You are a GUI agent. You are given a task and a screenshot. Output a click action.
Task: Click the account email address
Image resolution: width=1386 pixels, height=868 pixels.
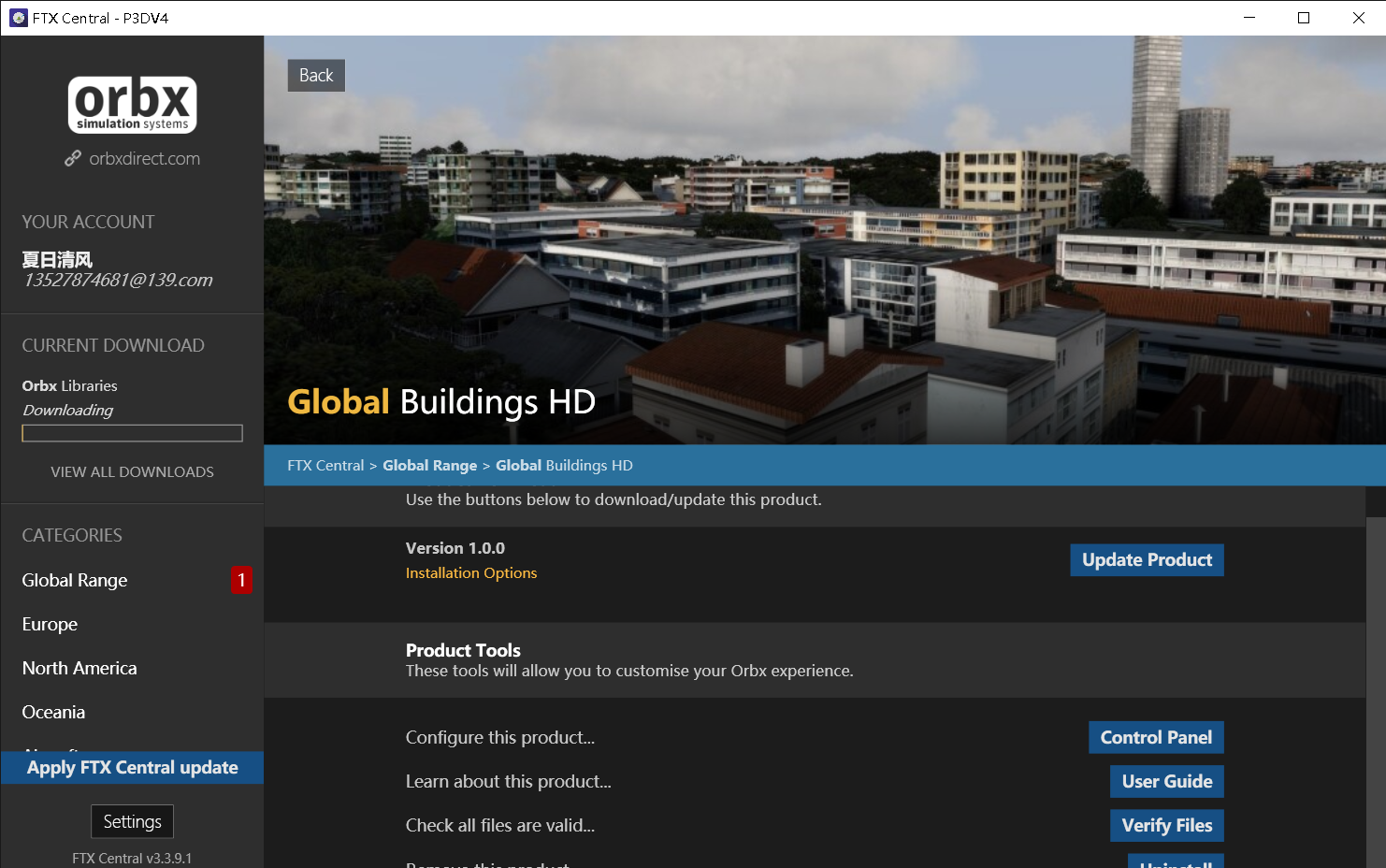point(118,280)
